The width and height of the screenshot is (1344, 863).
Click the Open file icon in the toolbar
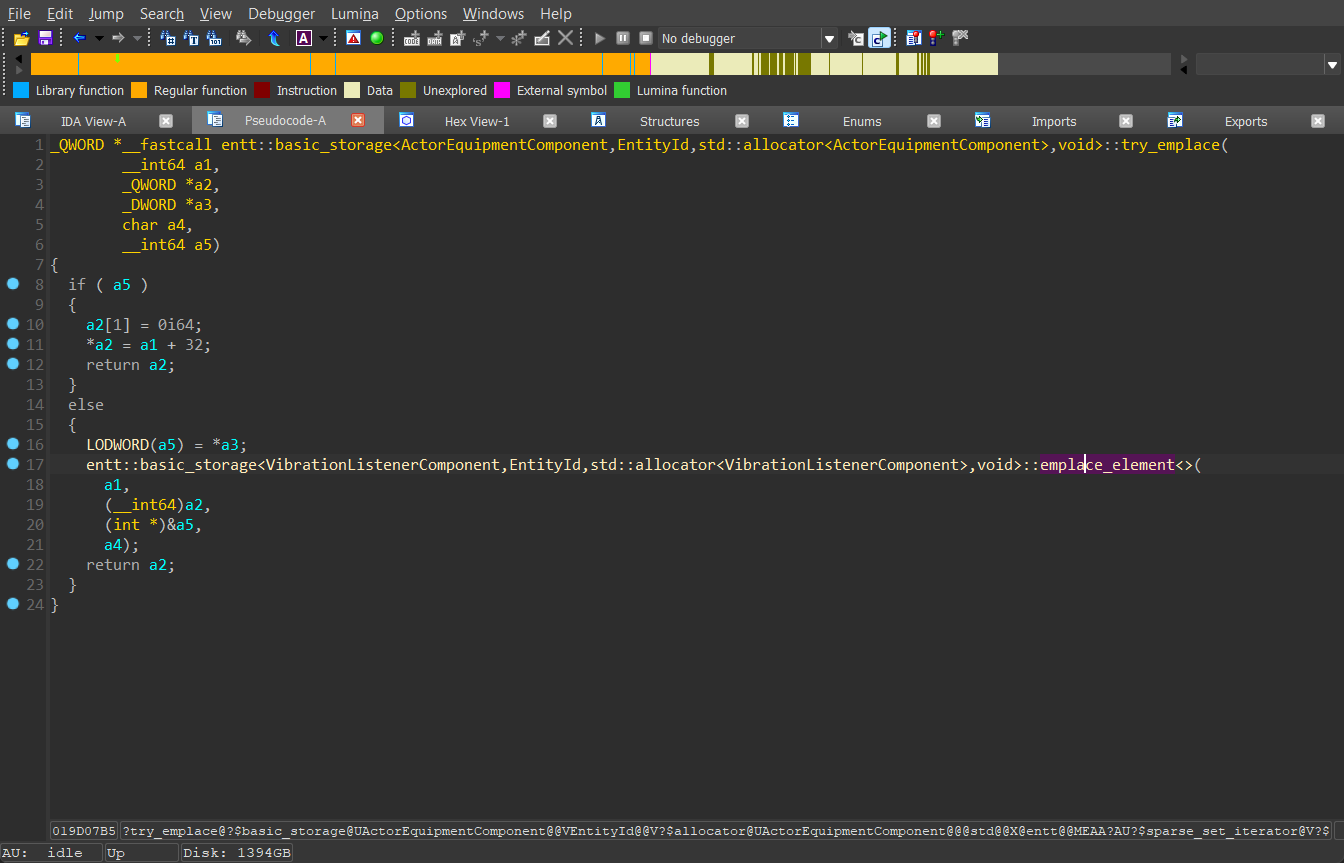pyautogui.click(x=21, y=38)
